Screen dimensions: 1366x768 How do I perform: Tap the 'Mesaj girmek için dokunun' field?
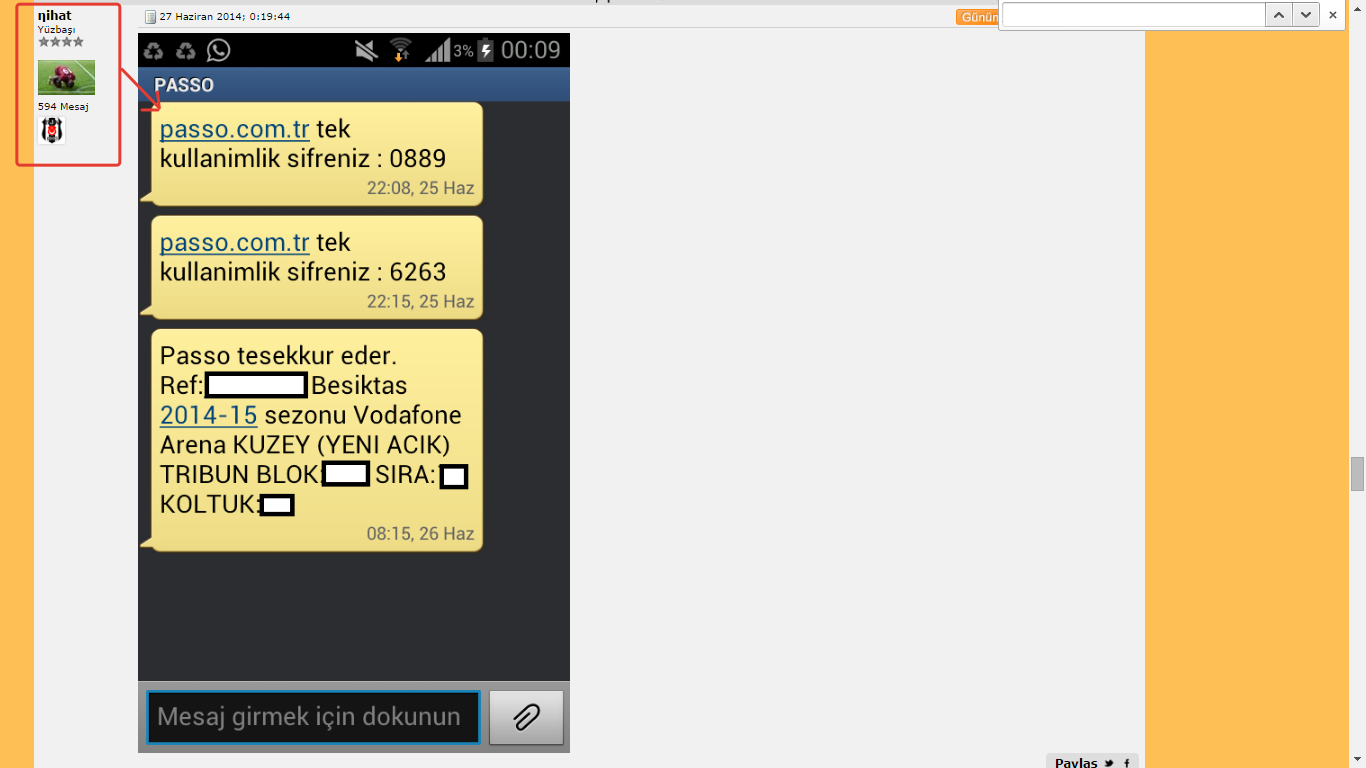313,717
